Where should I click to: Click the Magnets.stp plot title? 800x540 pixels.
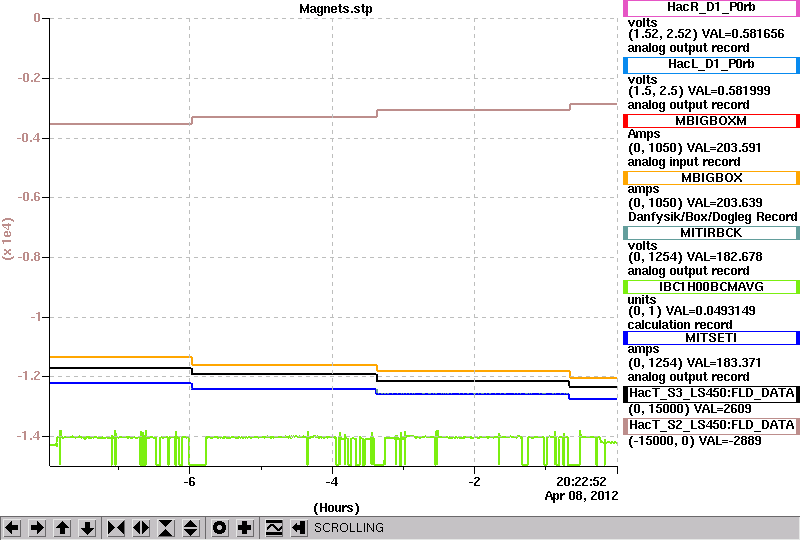point(336,9)
